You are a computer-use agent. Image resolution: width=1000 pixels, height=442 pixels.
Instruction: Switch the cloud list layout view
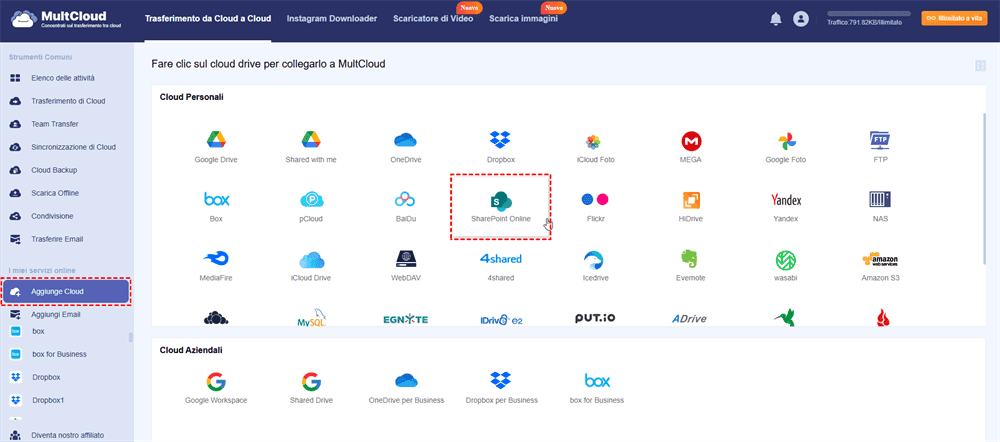(x=980, y=66)
